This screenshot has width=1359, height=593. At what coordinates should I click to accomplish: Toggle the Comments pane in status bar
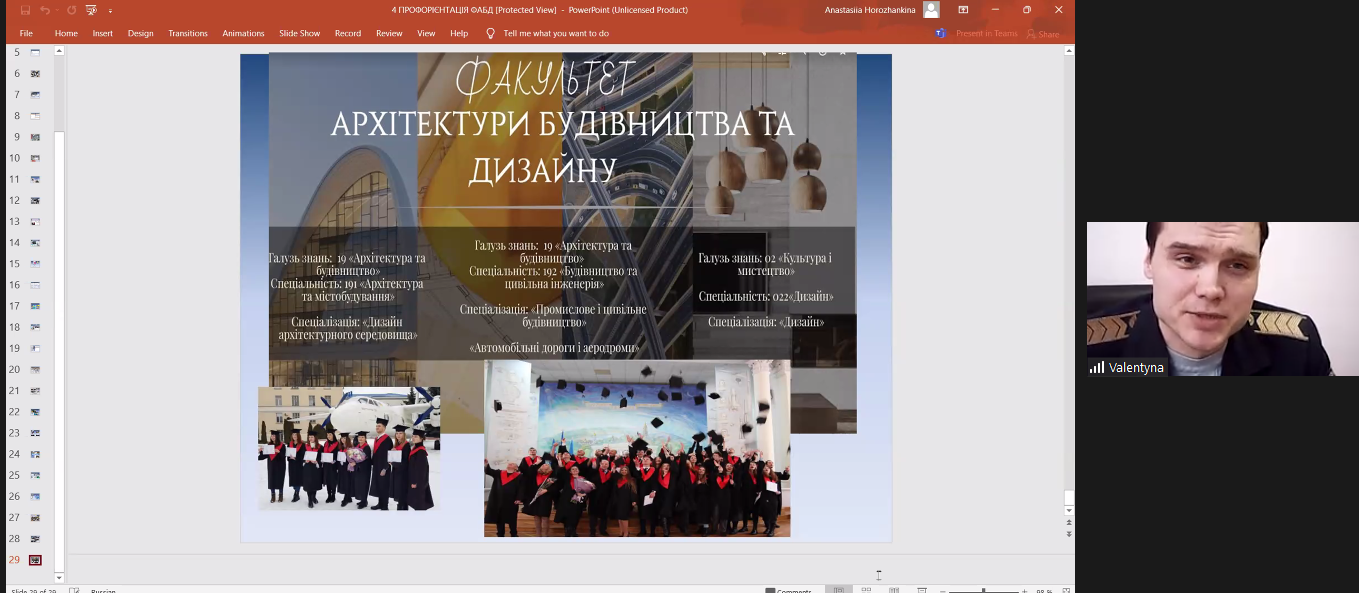click(788, 590)
